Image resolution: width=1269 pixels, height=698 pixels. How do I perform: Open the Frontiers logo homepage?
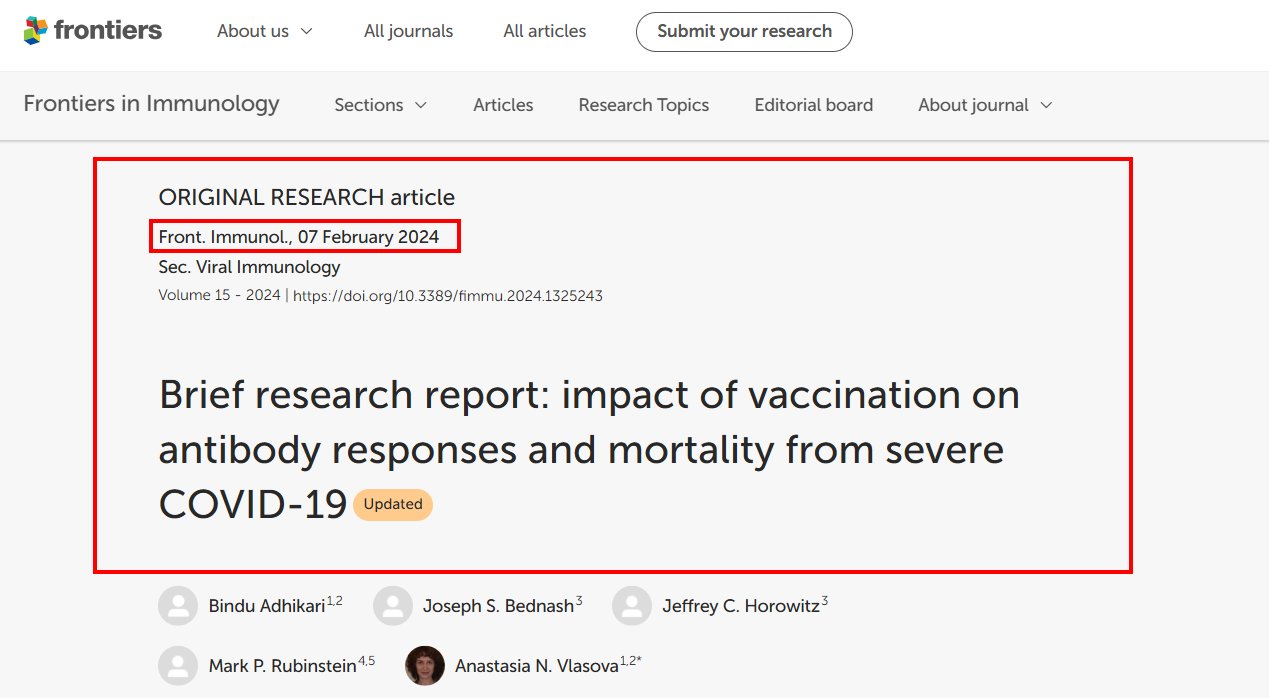click(x=93, y=31)
